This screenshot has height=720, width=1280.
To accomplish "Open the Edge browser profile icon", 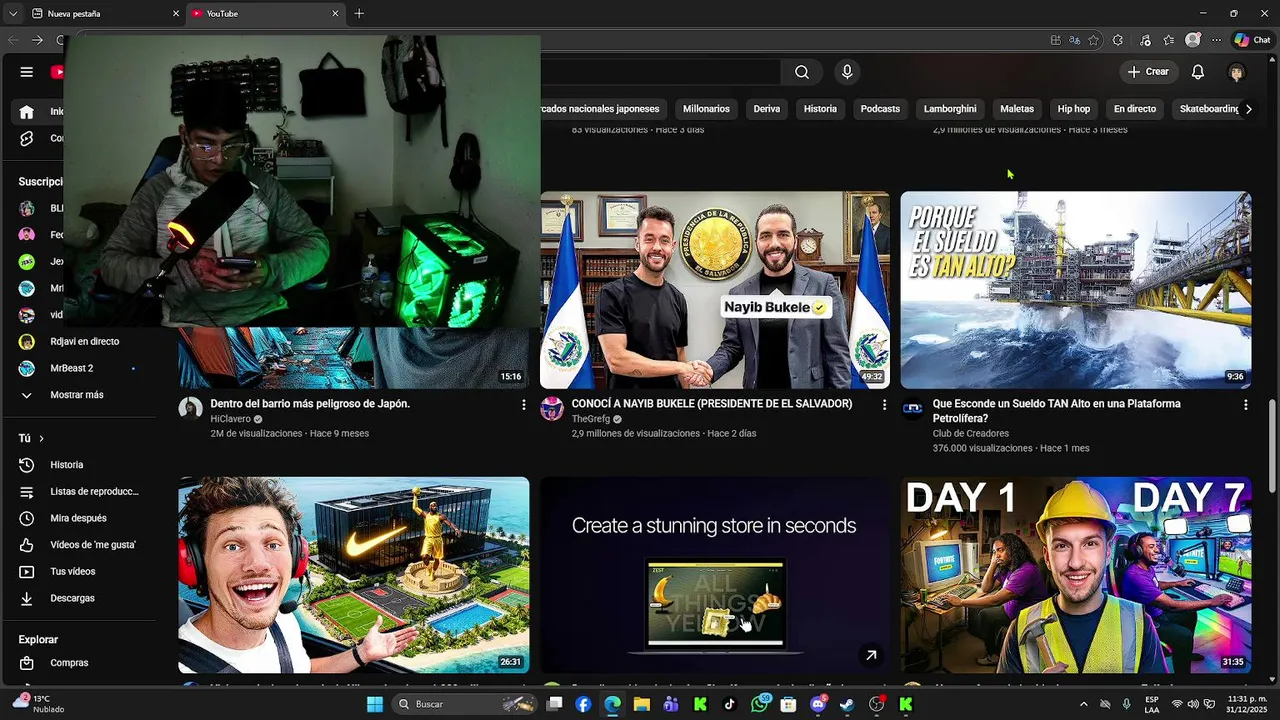I will point(1193,40).
